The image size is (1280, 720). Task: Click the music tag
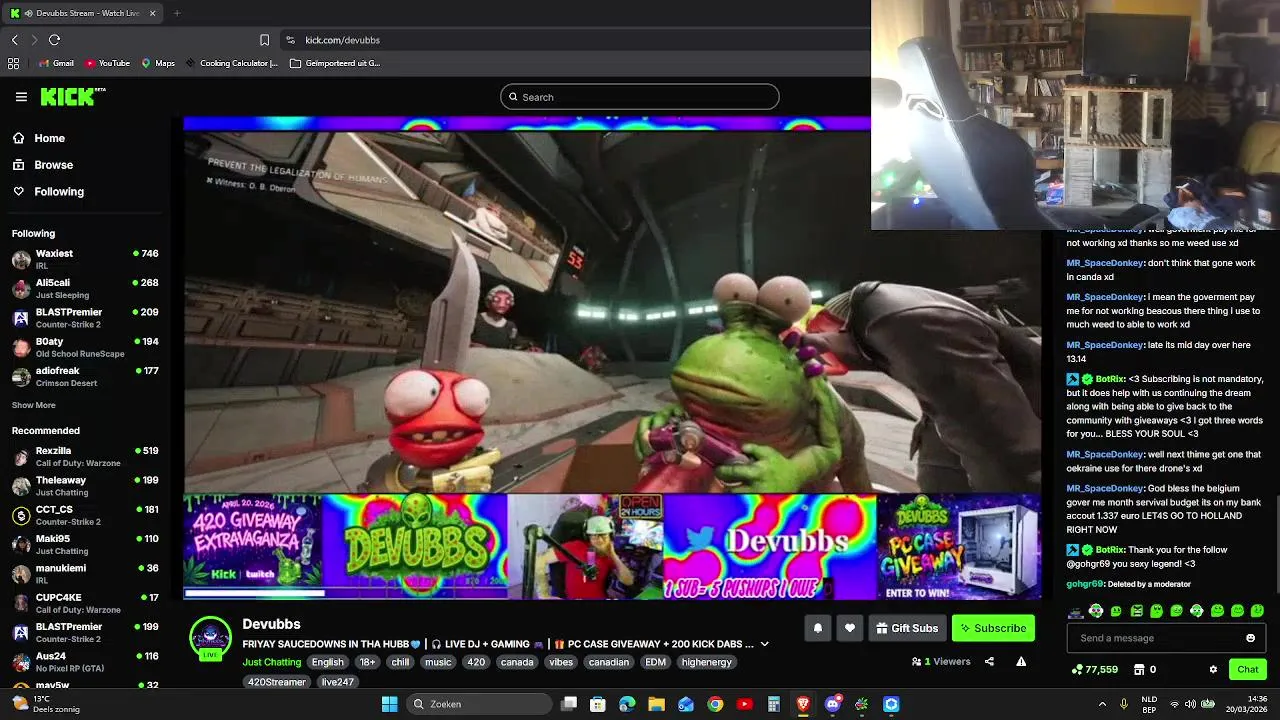438,662
